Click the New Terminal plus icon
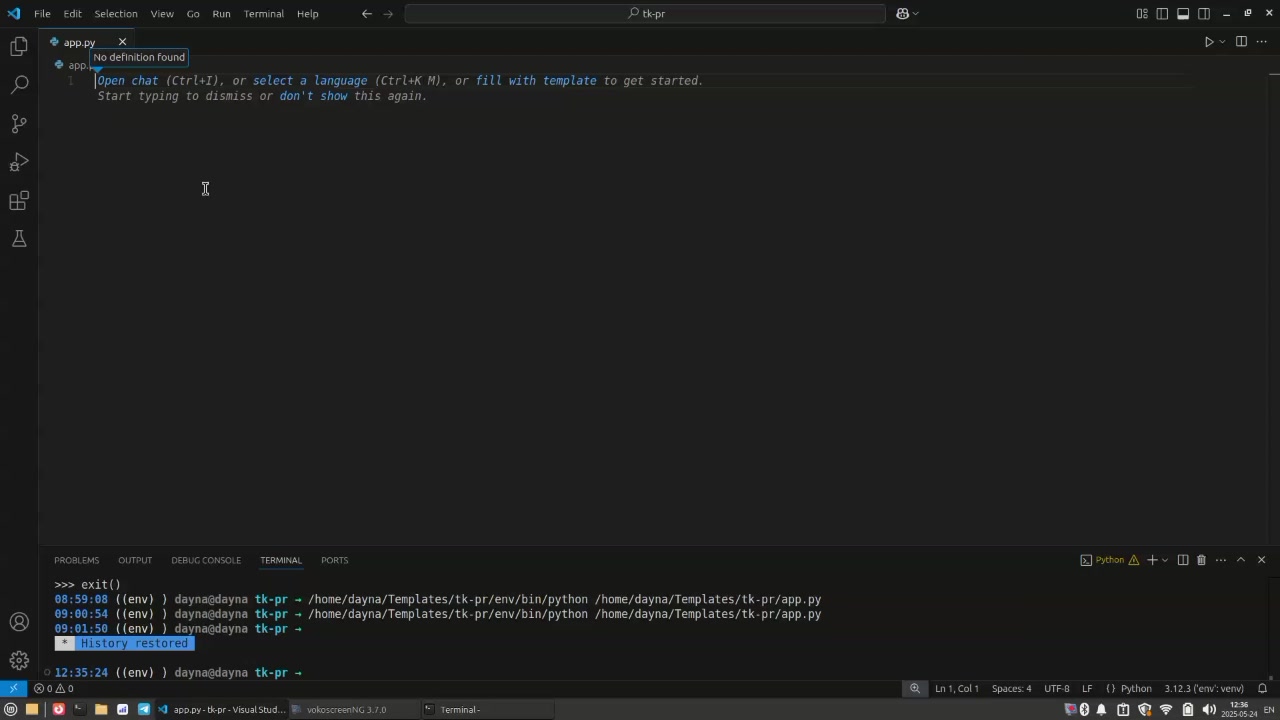Viewport: 1280px width, 720px height. coord(1152,560)
